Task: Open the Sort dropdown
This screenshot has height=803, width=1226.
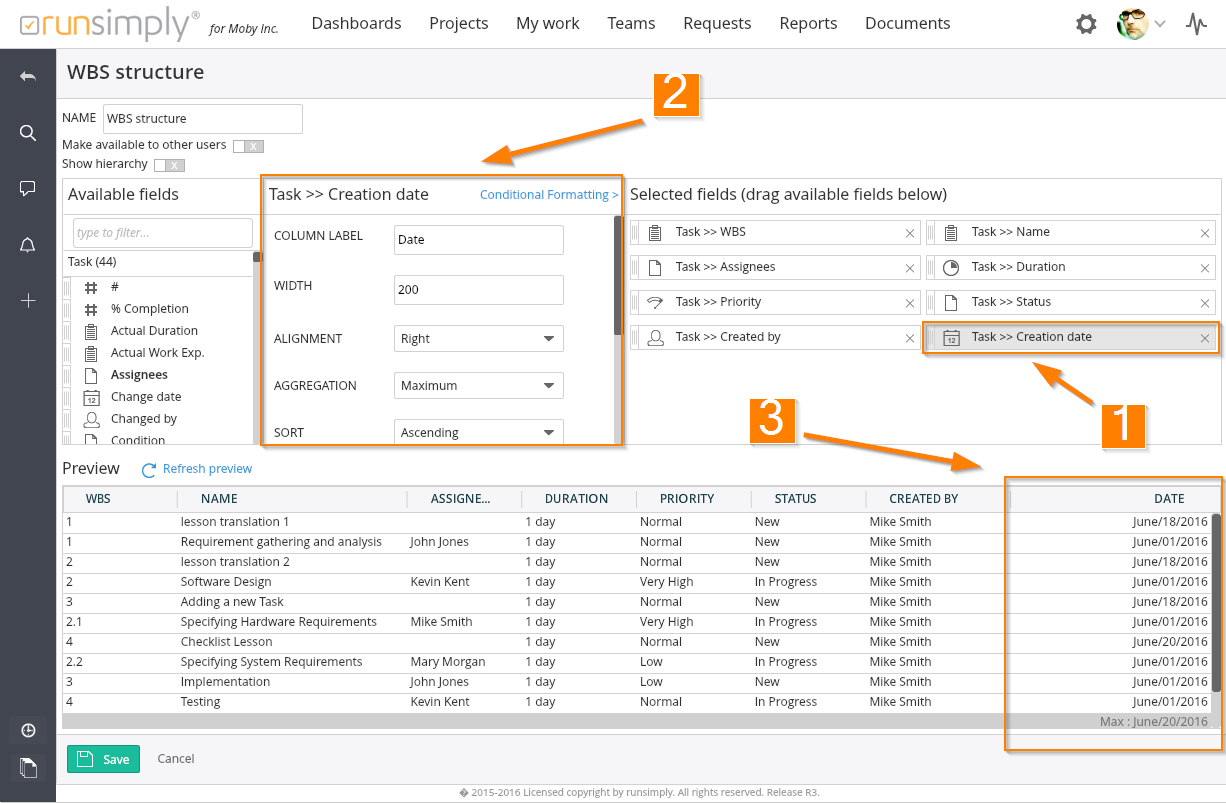Action: point(479,432)
